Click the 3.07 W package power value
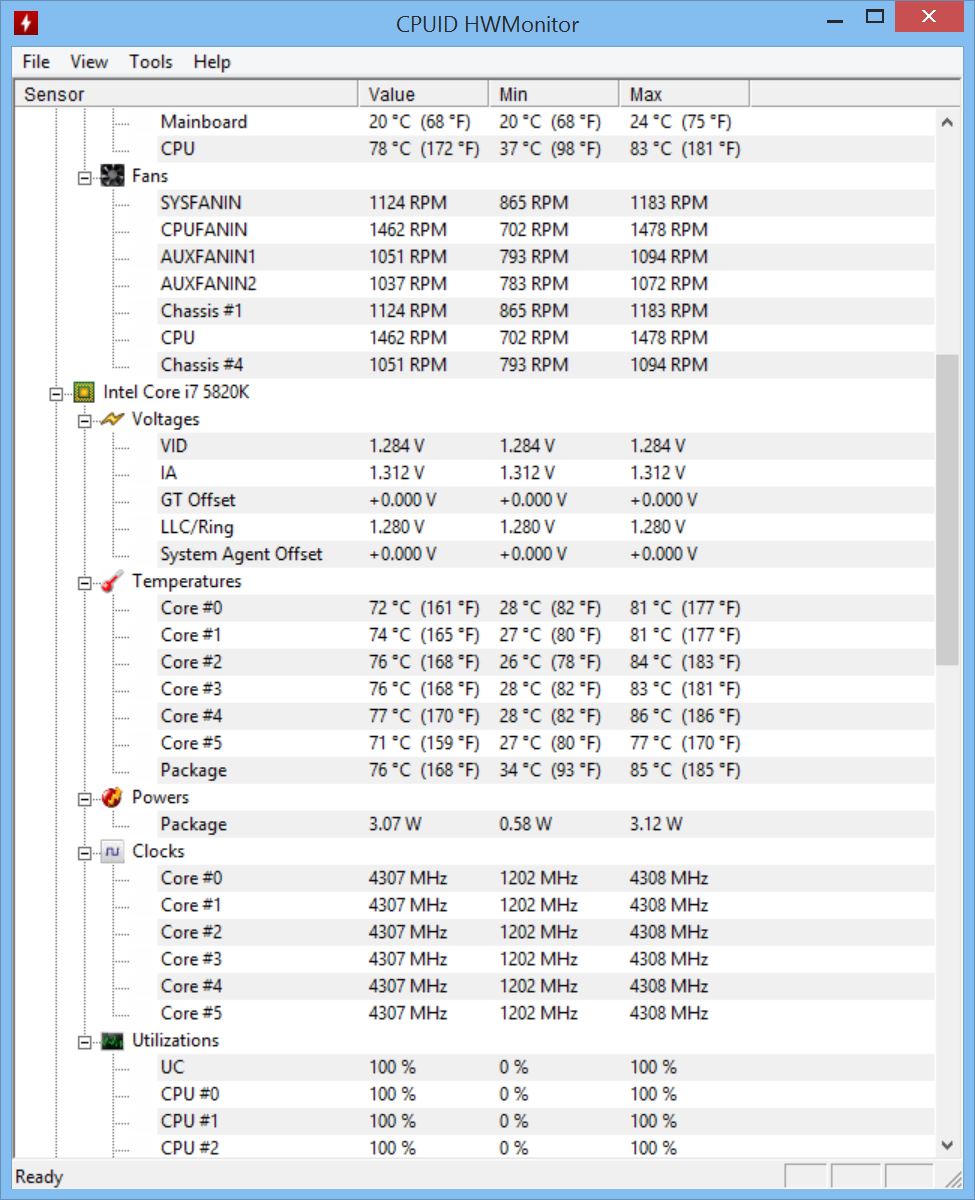Viewport: 975px width, 1200px height. pos(395,824)
